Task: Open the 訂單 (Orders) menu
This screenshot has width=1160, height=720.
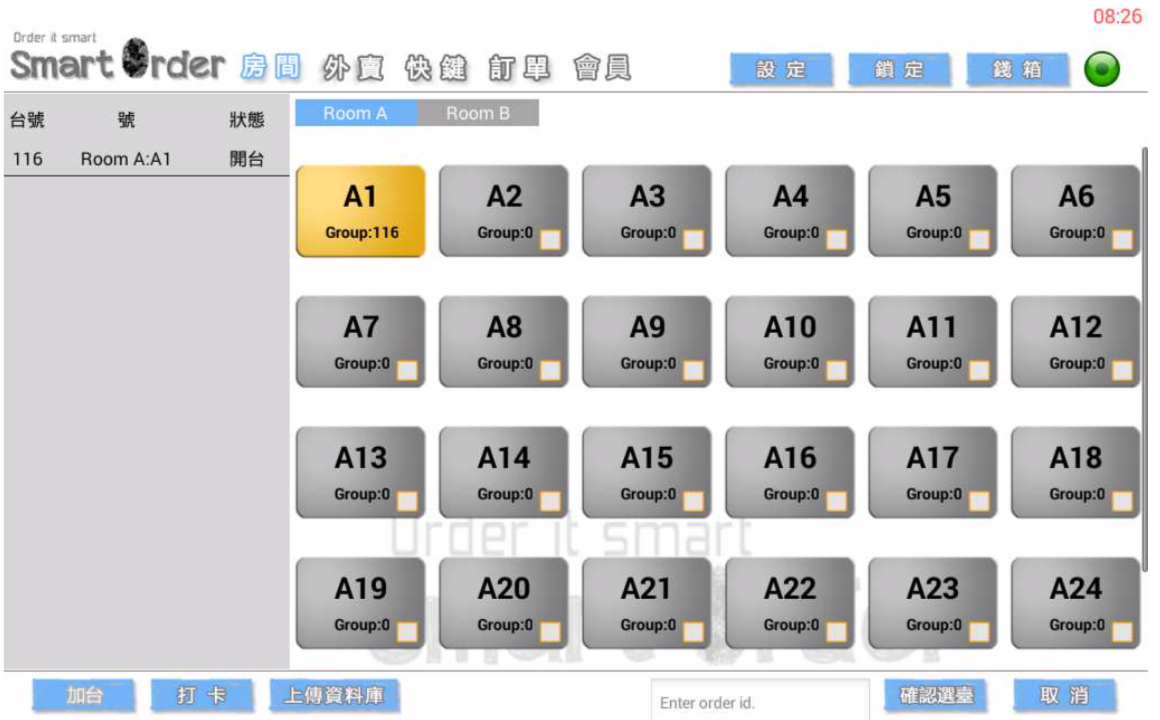Action: pos(519,67)
